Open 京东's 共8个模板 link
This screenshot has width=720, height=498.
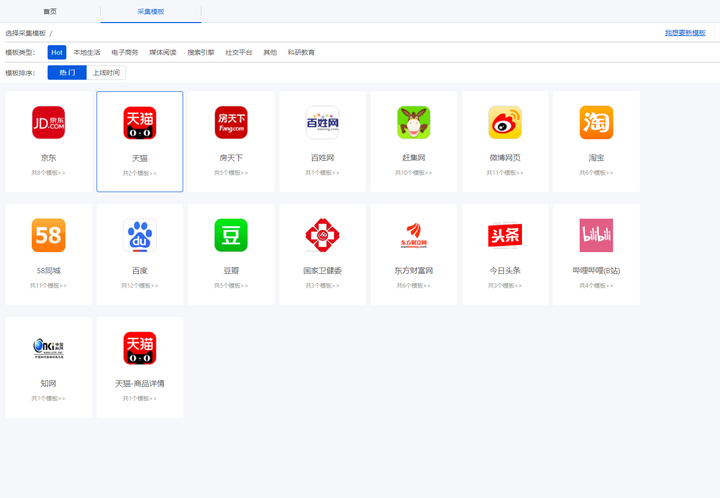pyautogui.click(x=48, y=173)
